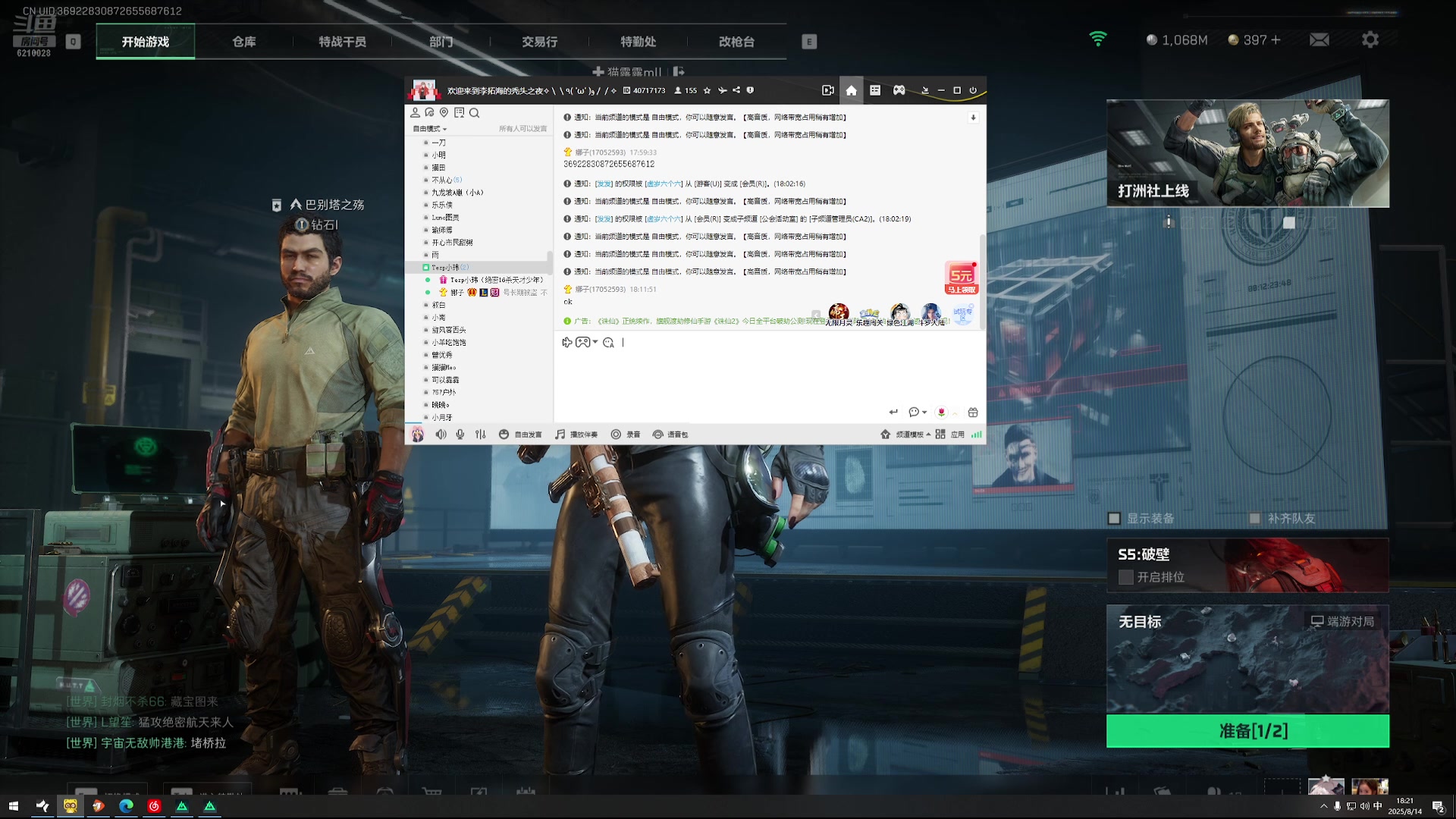Open the record (录音) button
The width and height of the screenshot is (1456, 819).
(626, 435)
